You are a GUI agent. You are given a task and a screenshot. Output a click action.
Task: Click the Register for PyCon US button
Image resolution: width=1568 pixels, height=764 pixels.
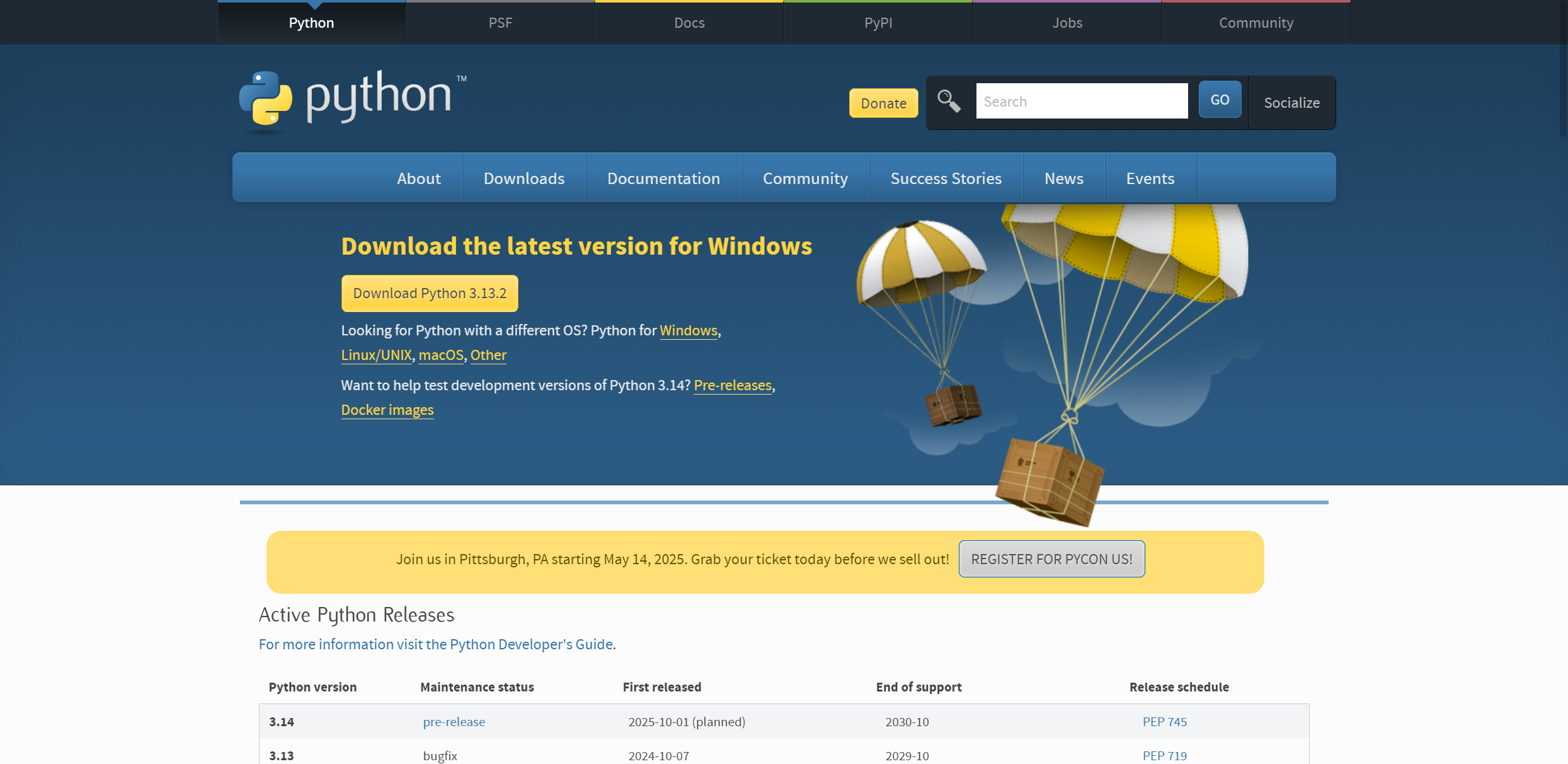click(x=1051, y=559)
